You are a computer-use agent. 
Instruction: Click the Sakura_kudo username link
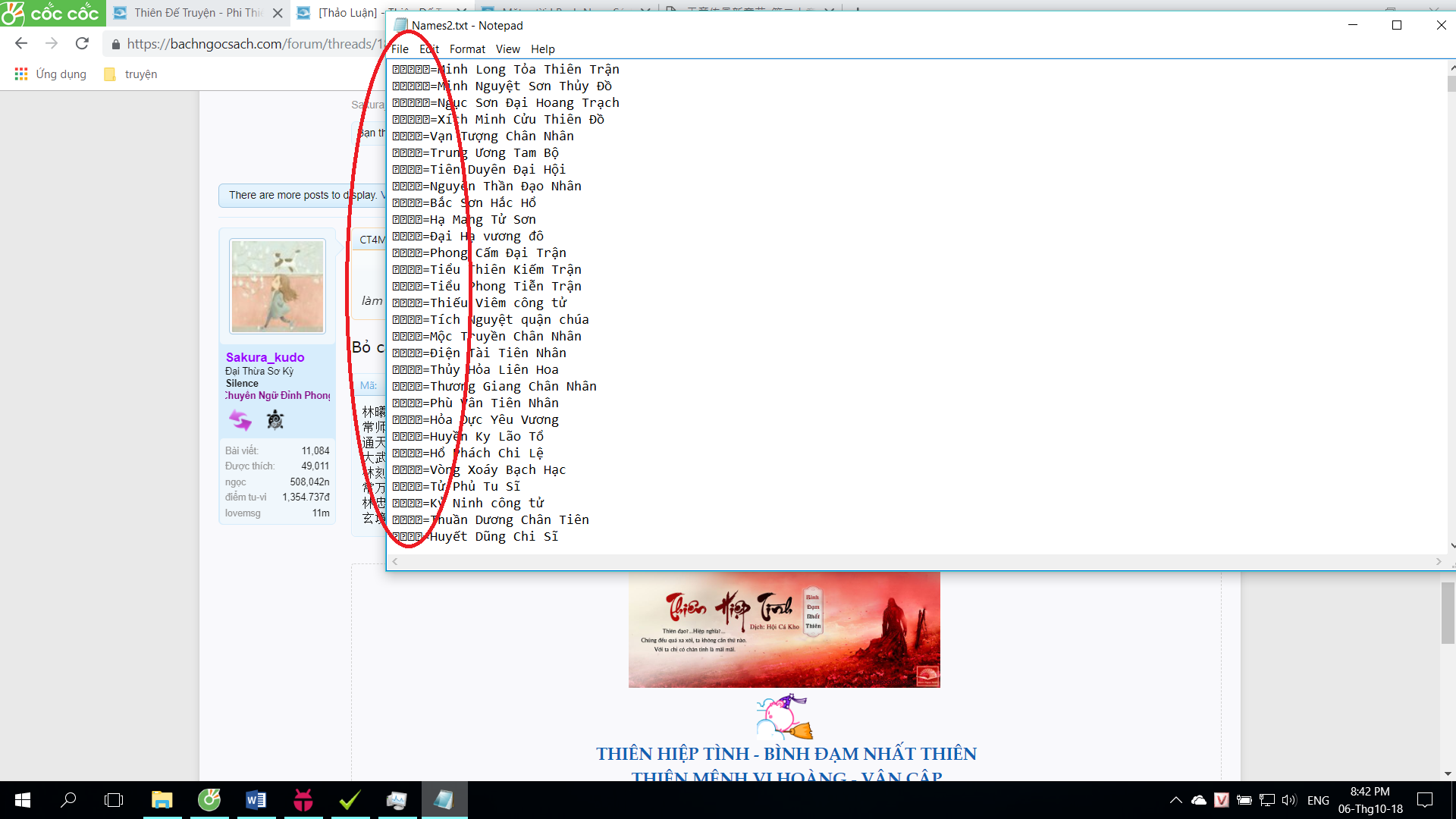tap(265, 357)
